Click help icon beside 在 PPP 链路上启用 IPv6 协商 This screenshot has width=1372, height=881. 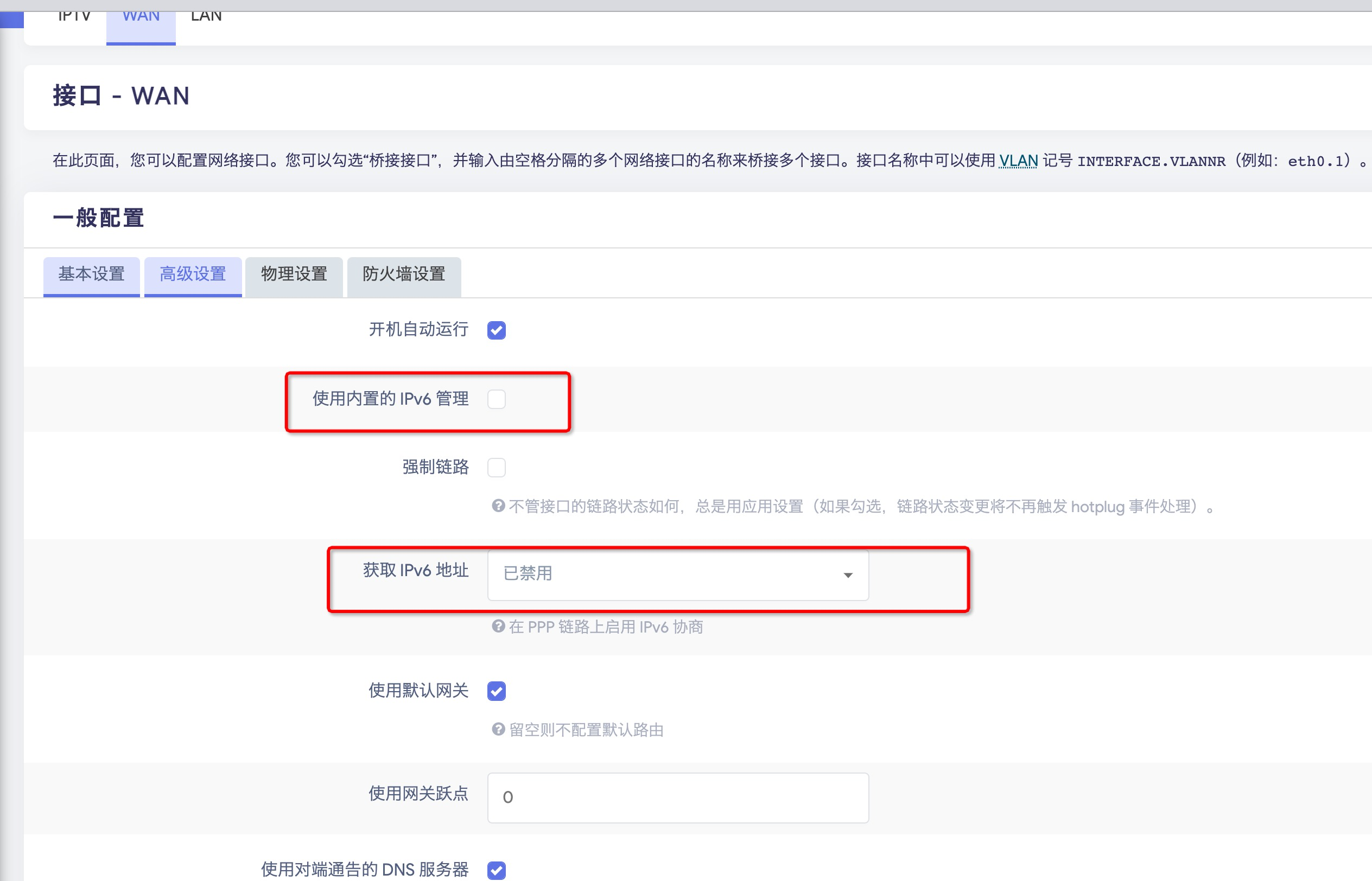(x=498, y=626)
